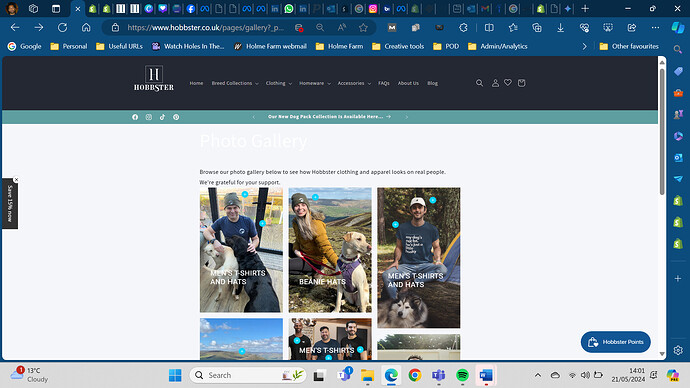
Task: Open the Admin/Analytics bookmarks folder
Action: click(x=498, y=46)
